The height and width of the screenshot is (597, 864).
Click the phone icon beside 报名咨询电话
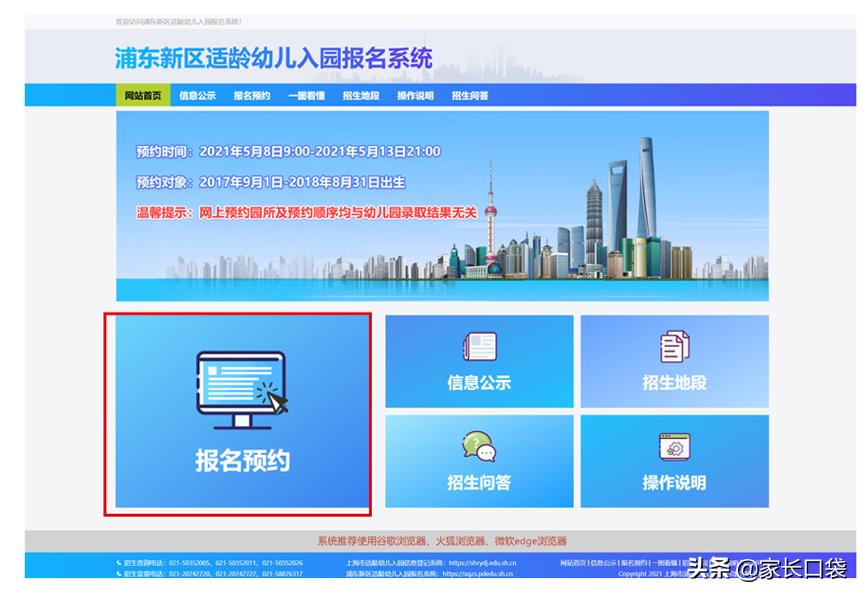118,562
